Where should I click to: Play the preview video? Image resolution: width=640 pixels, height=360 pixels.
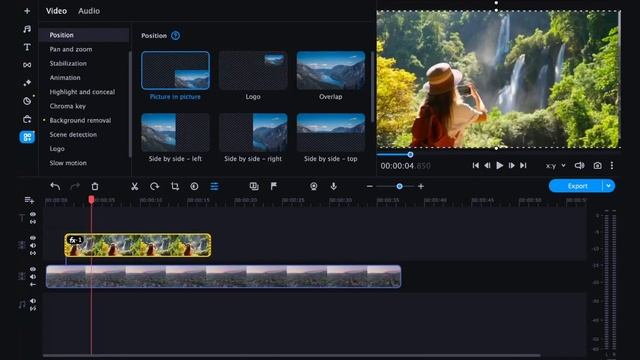click(500, 165)
